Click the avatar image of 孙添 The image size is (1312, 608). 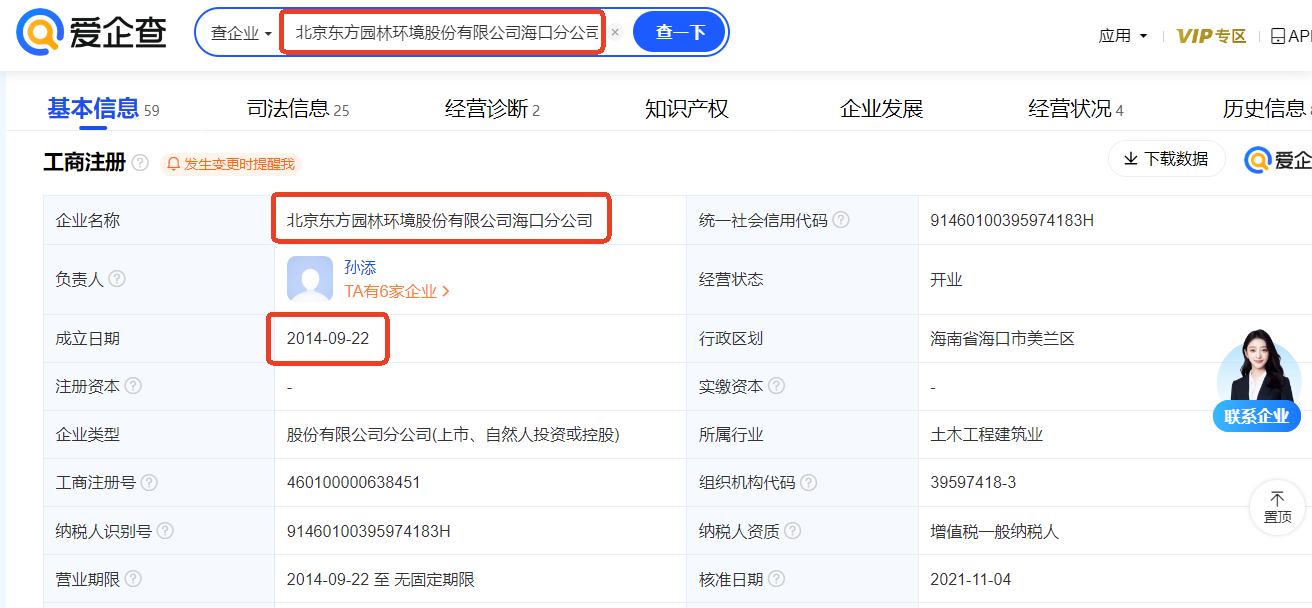click(x=310, y=279)
